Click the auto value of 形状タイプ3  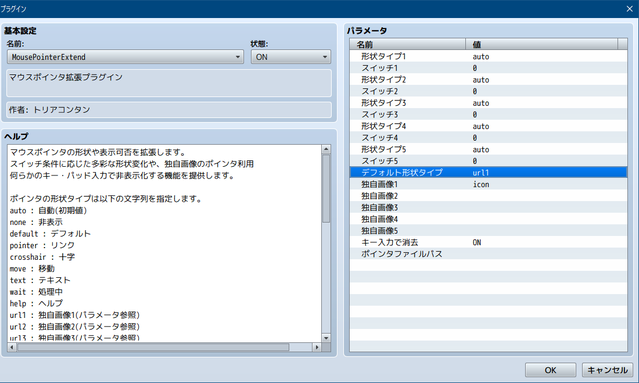(x=481, y=103)
